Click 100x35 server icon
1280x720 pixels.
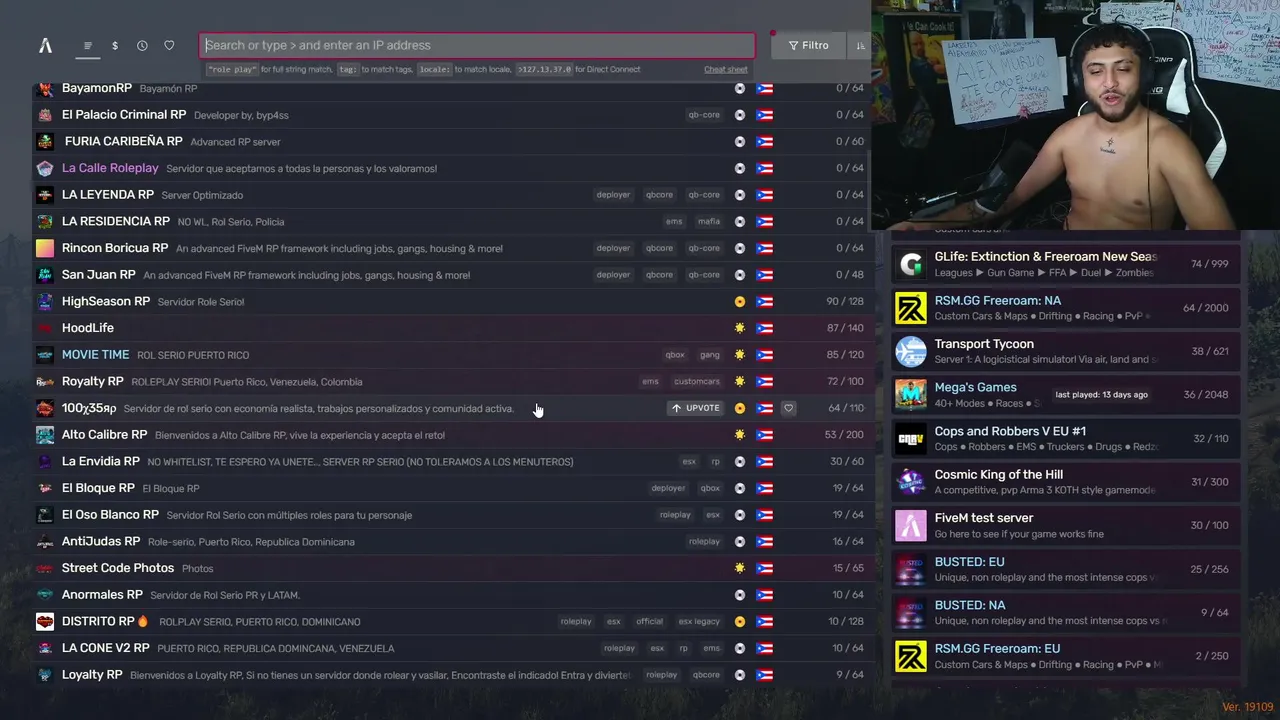(x=45, y=408)
